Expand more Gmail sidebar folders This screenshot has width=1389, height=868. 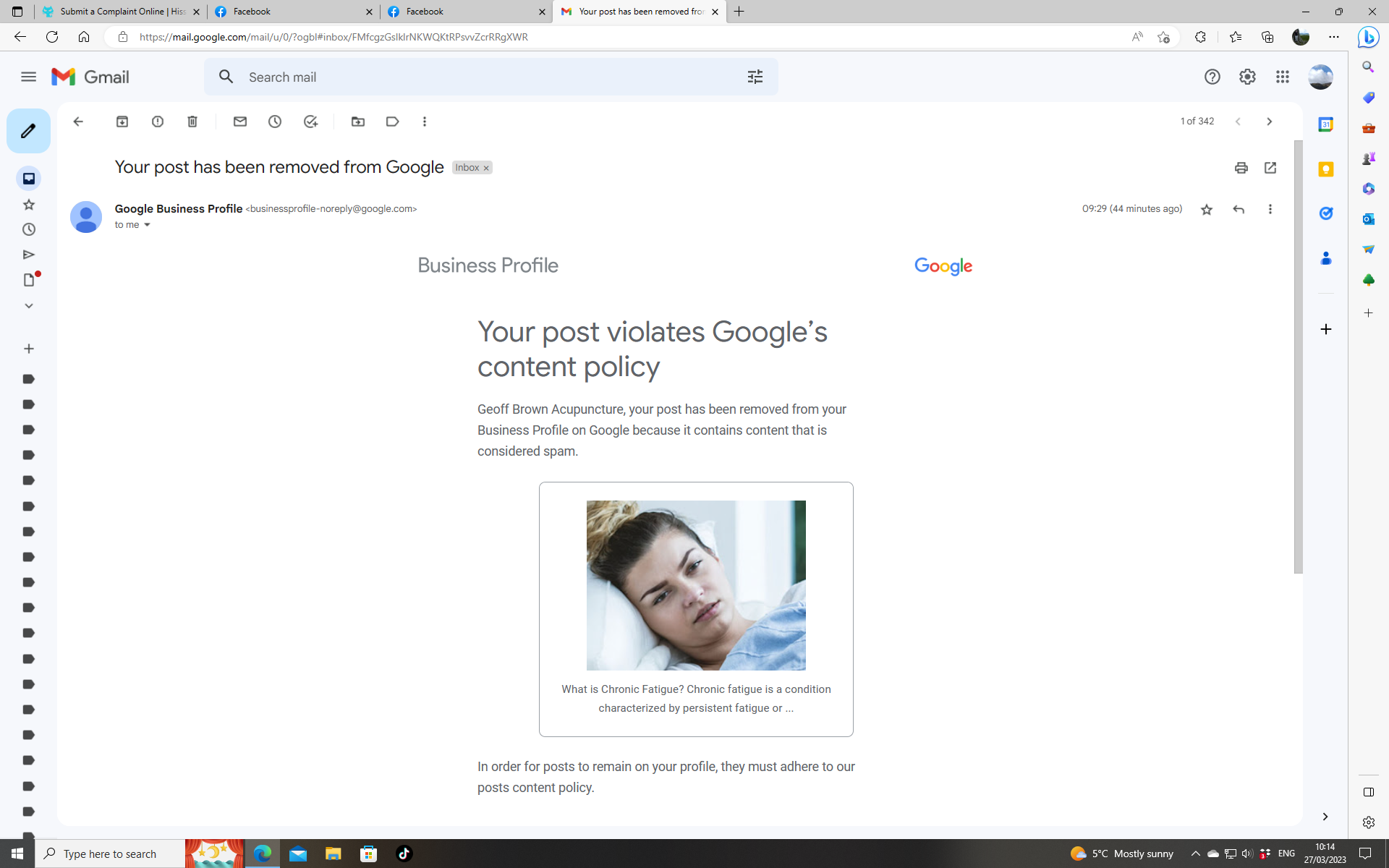tap(28, 305)
